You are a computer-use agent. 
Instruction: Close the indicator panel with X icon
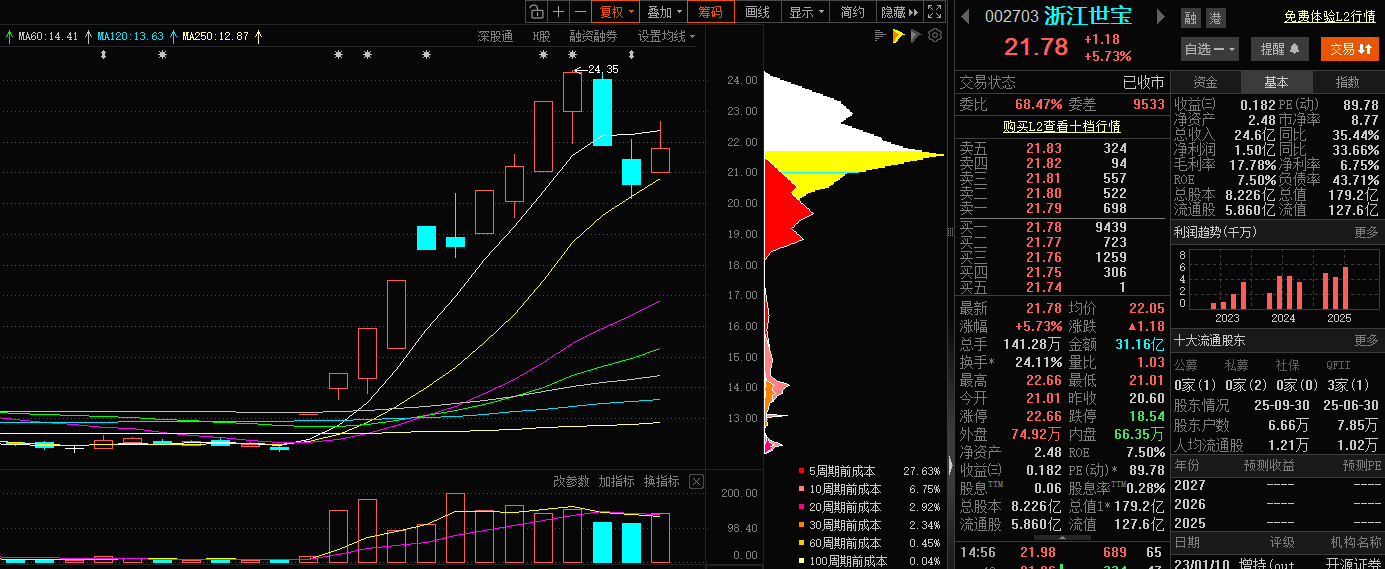point(696,481)
